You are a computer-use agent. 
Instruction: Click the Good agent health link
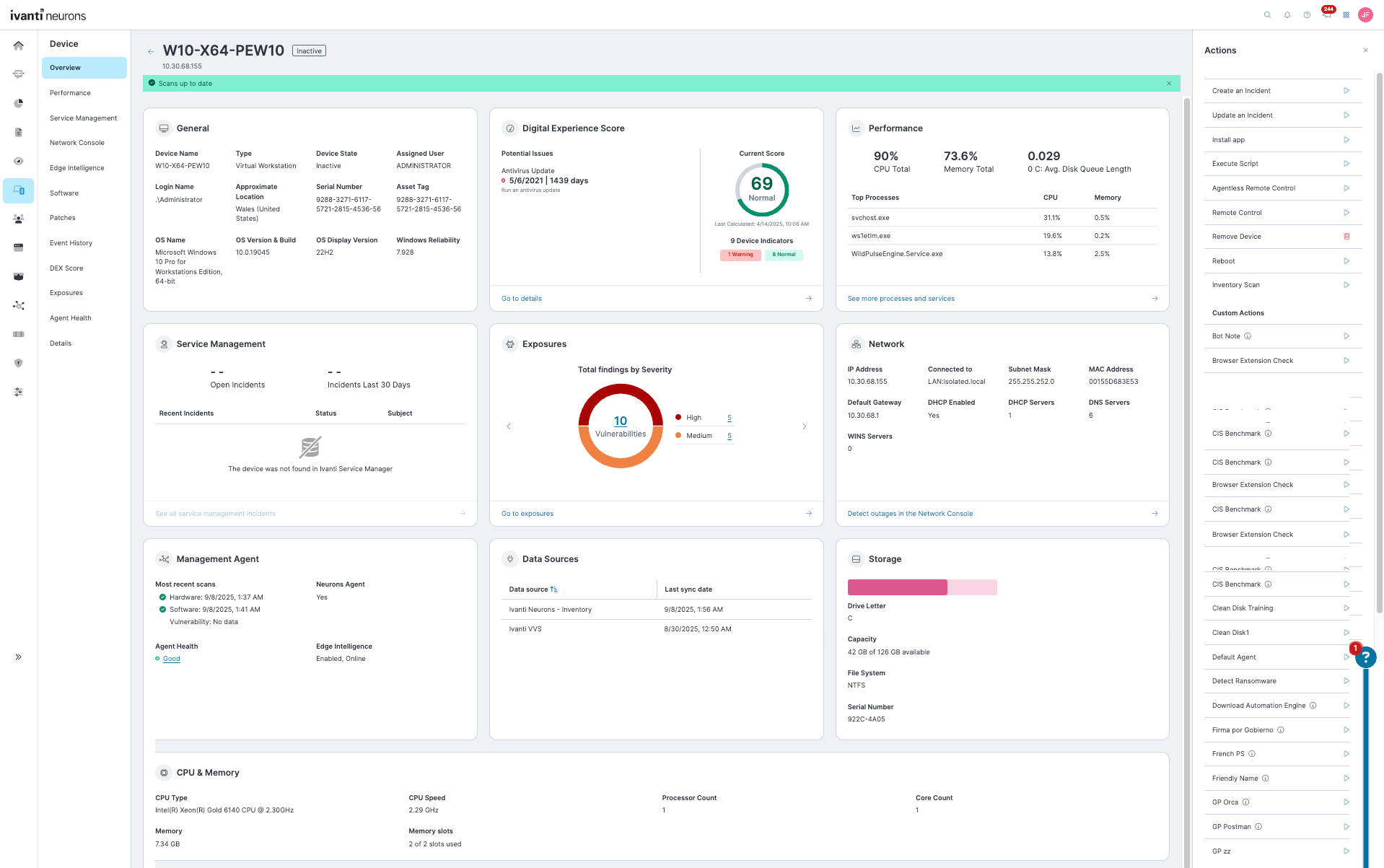[x=172, y=659]
